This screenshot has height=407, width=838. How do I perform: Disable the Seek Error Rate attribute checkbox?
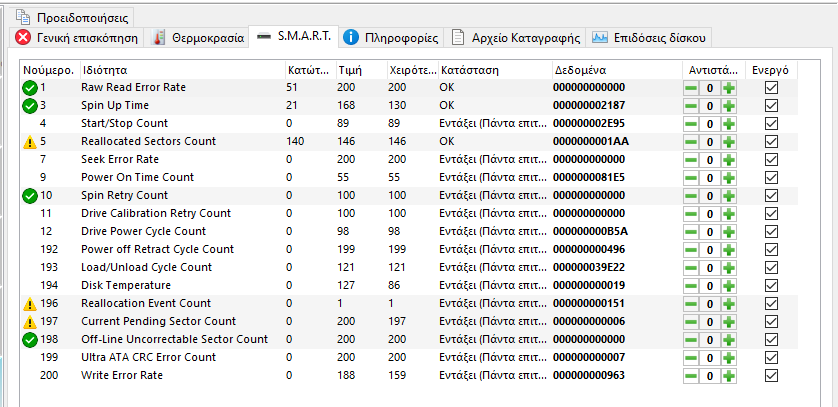pyautogui.click(x=770, y=160)
